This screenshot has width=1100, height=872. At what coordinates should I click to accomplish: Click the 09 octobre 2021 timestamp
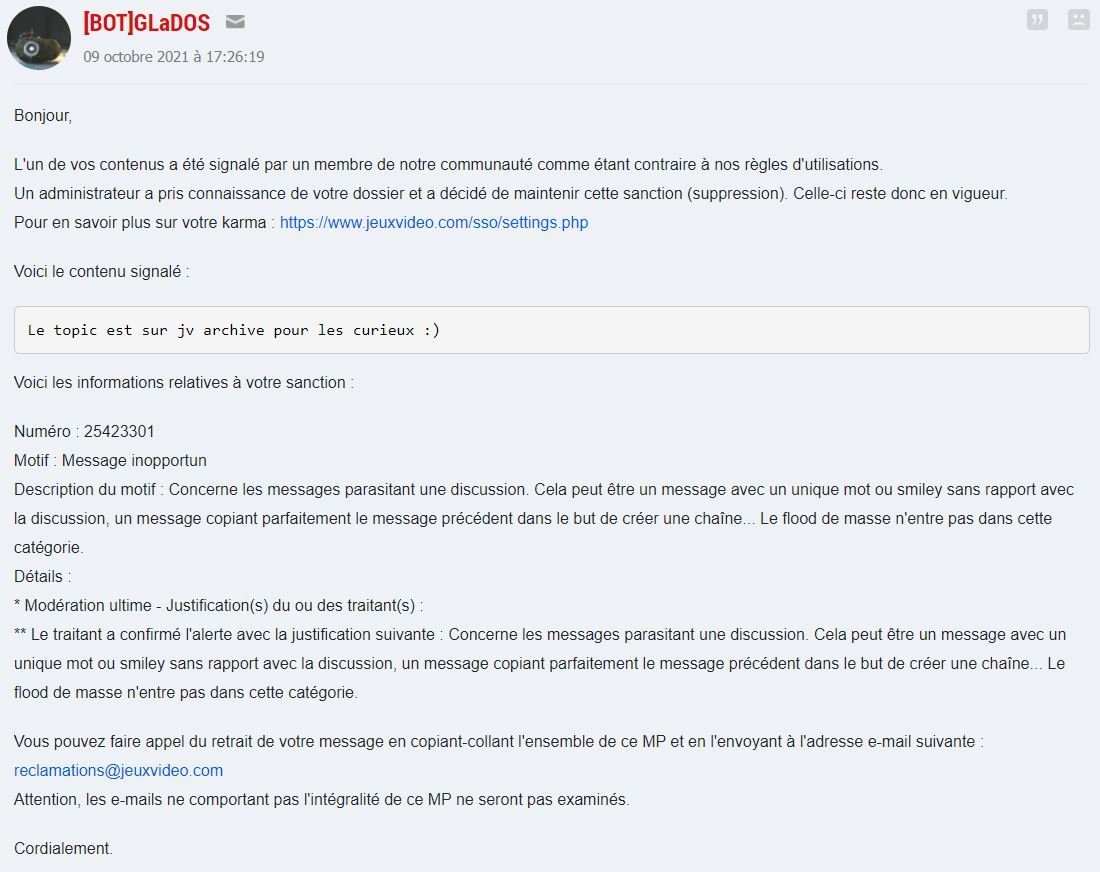coord(174,57)
